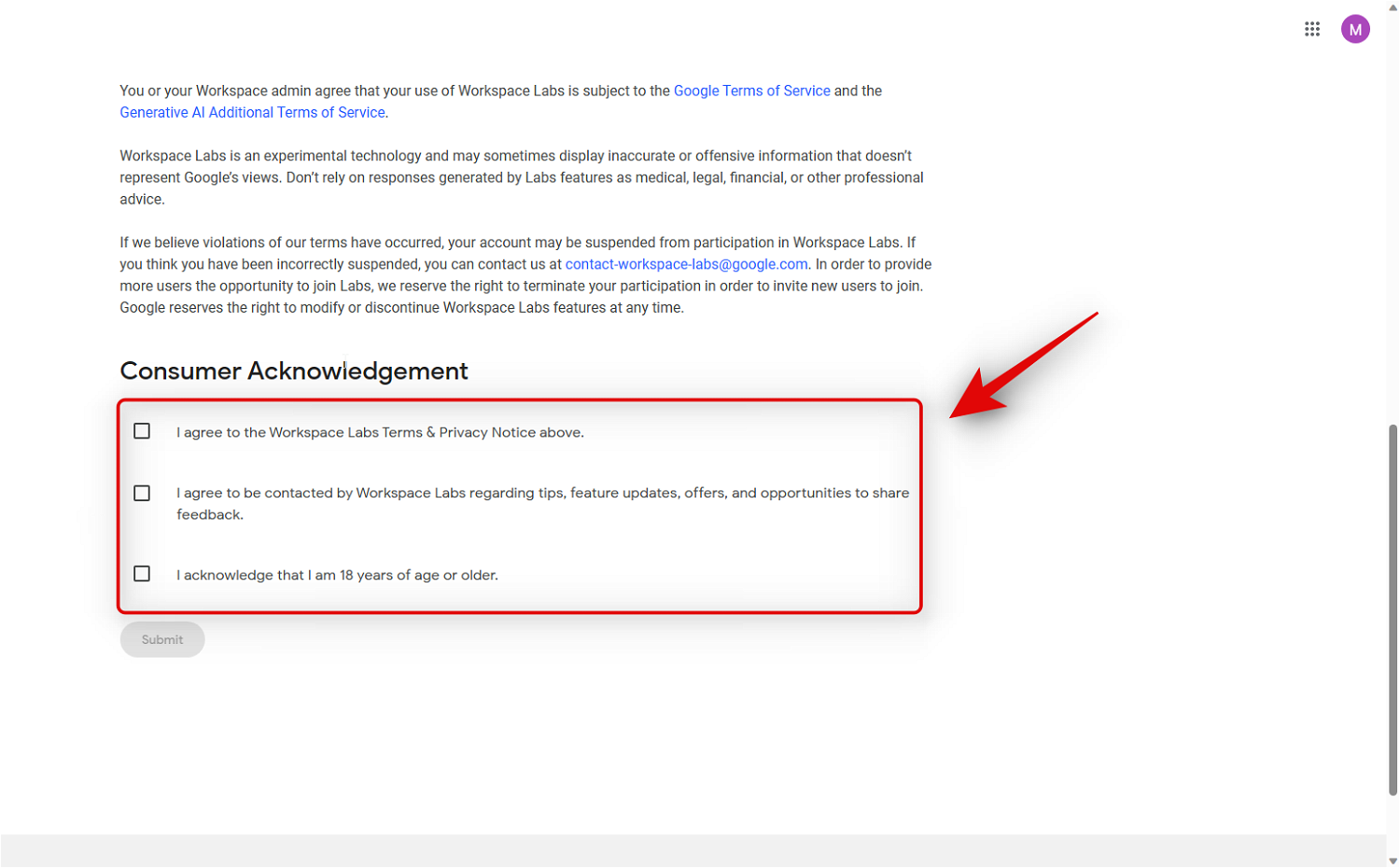Image resolution: width=1400 pixels, height=868 pixels.
Task: Tick the 18 years of age acknowledgement box
Action: 142,574
